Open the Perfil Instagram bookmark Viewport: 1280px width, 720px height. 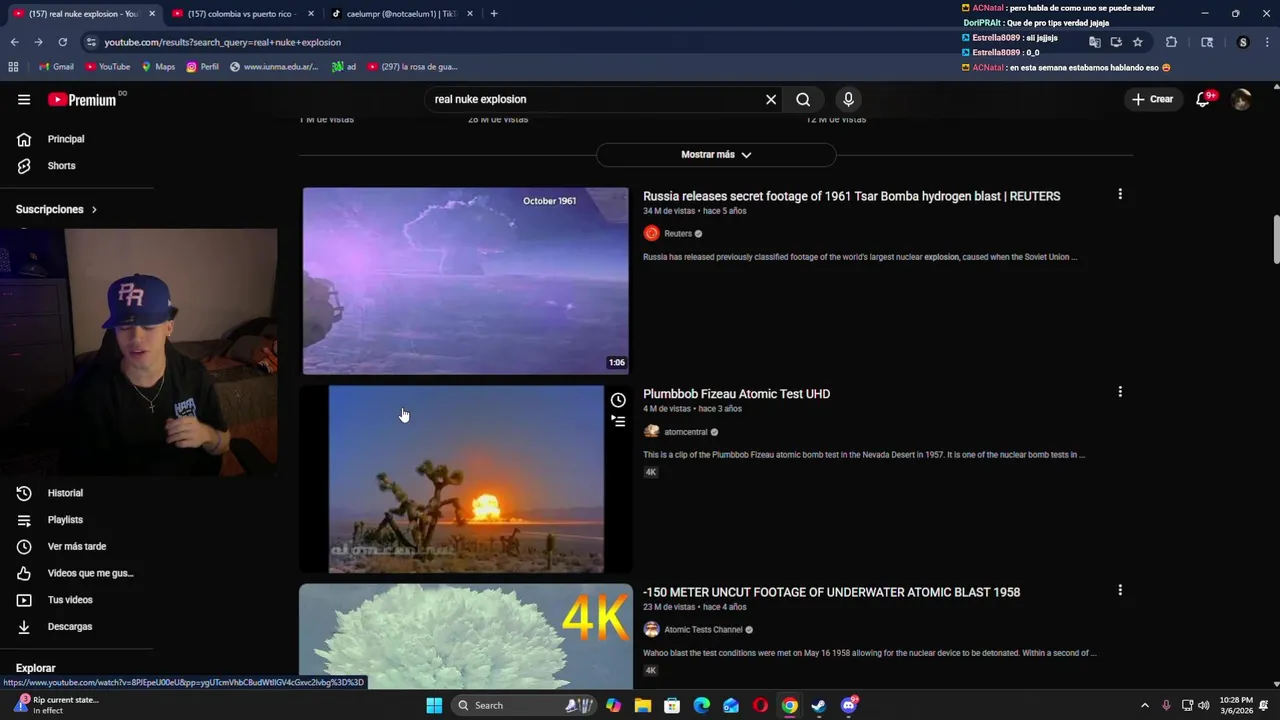pyautogui.click(x=202, y=67)
